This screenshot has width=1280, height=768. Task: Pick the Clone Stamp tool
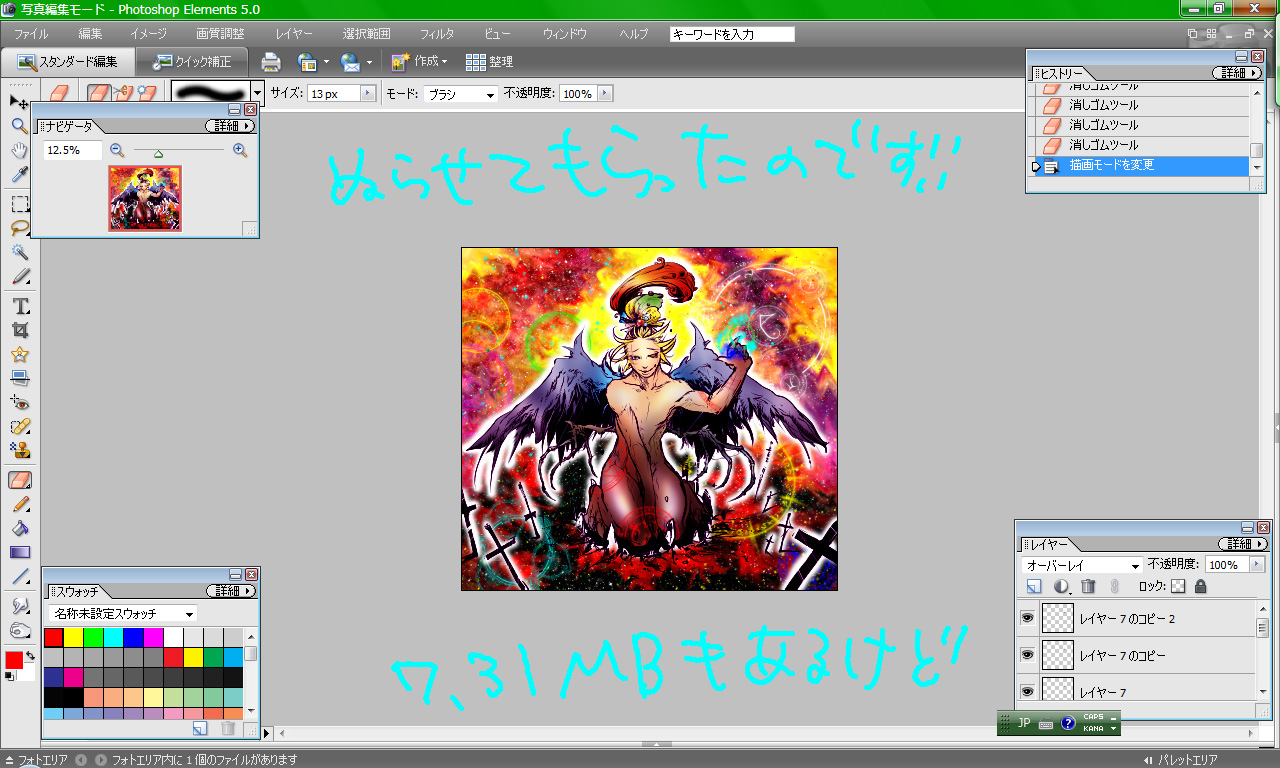(x=19, y=451)
